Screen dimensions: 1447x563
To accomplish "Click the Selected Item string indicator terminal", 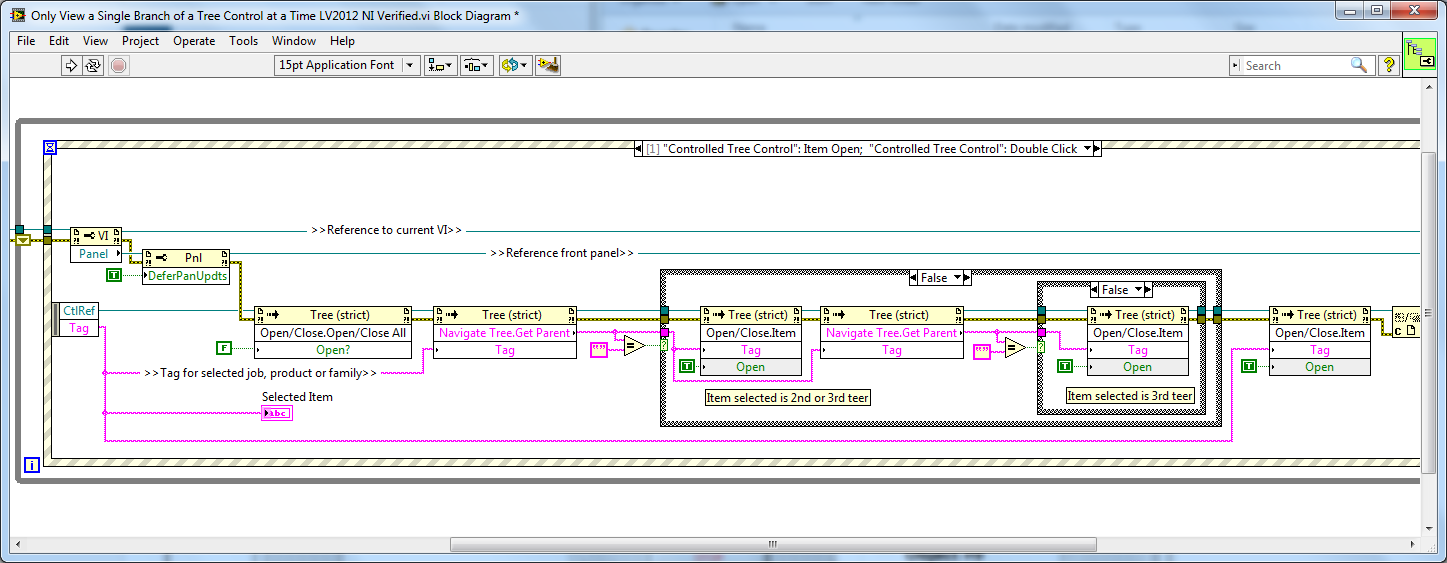I will pyautogui.click(x=277, y=413).
